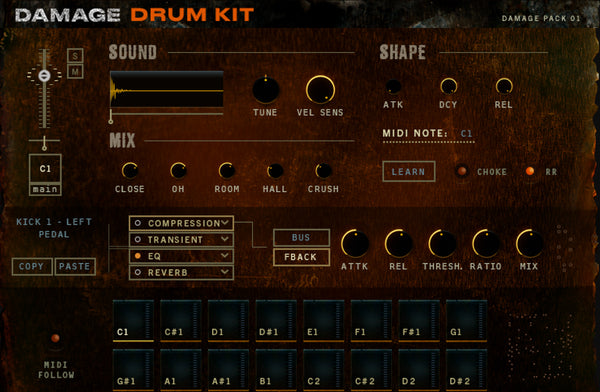Toggle the MIDI FOLLOW light
The image size is (600, 392).
click(55, 338)
